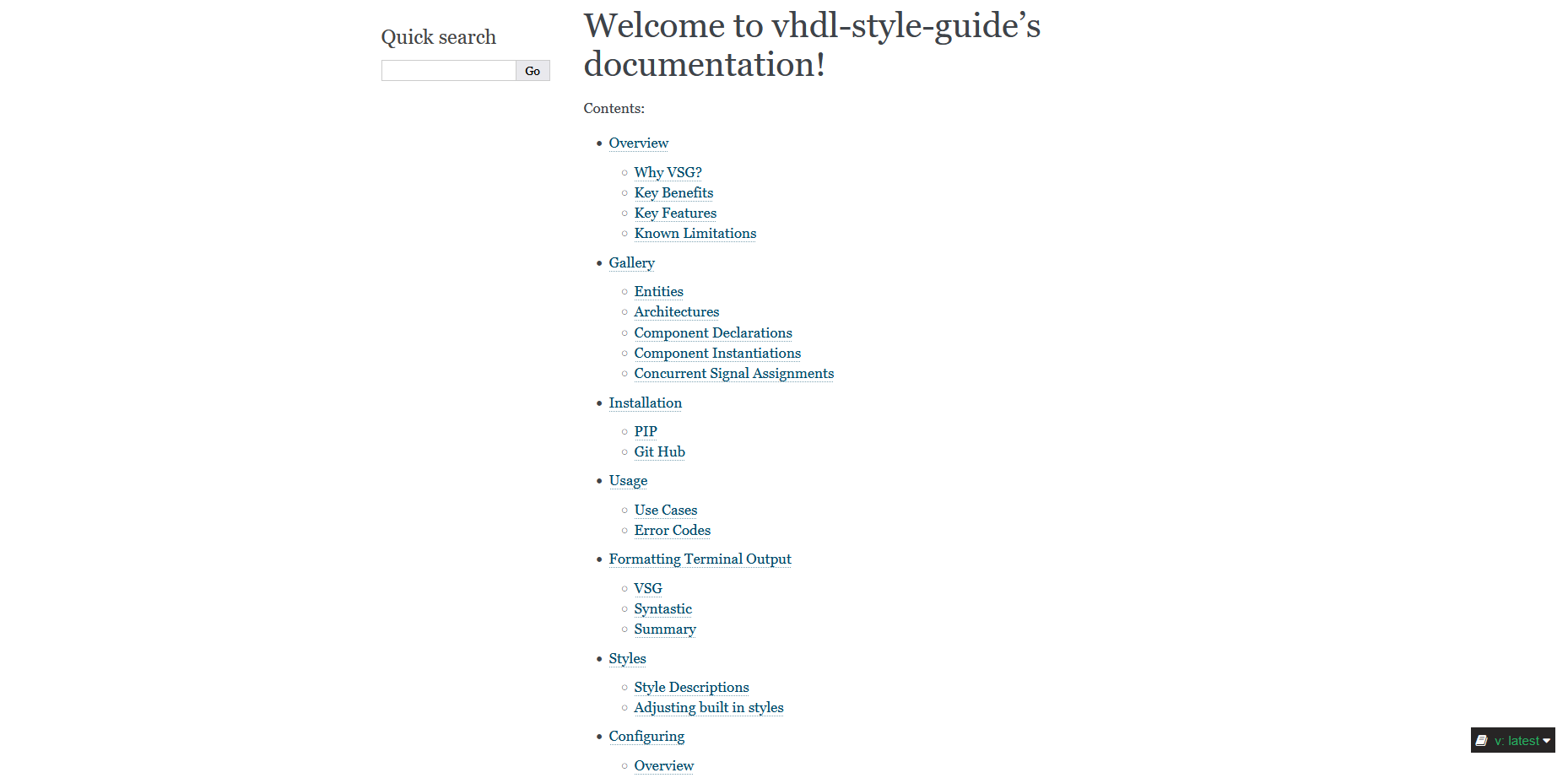Select the Syntastic formatting link
Screen dimensions: 1568x778
click(662, 608)
